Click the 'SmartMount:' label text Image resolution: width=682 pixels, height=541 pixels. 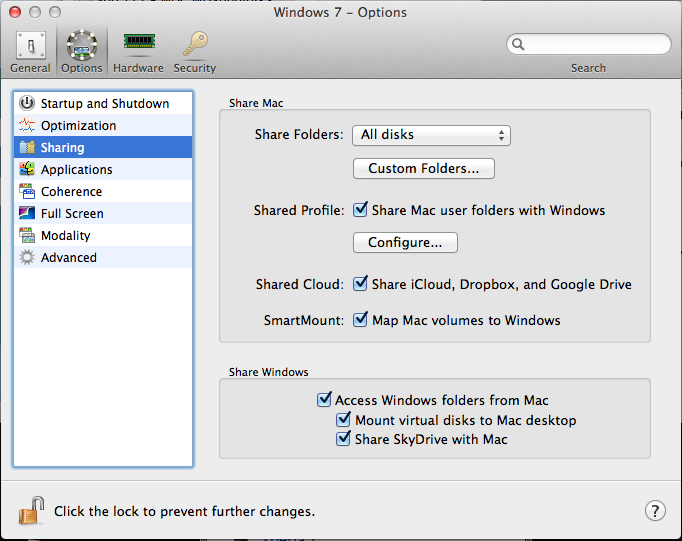pos(304,320)
